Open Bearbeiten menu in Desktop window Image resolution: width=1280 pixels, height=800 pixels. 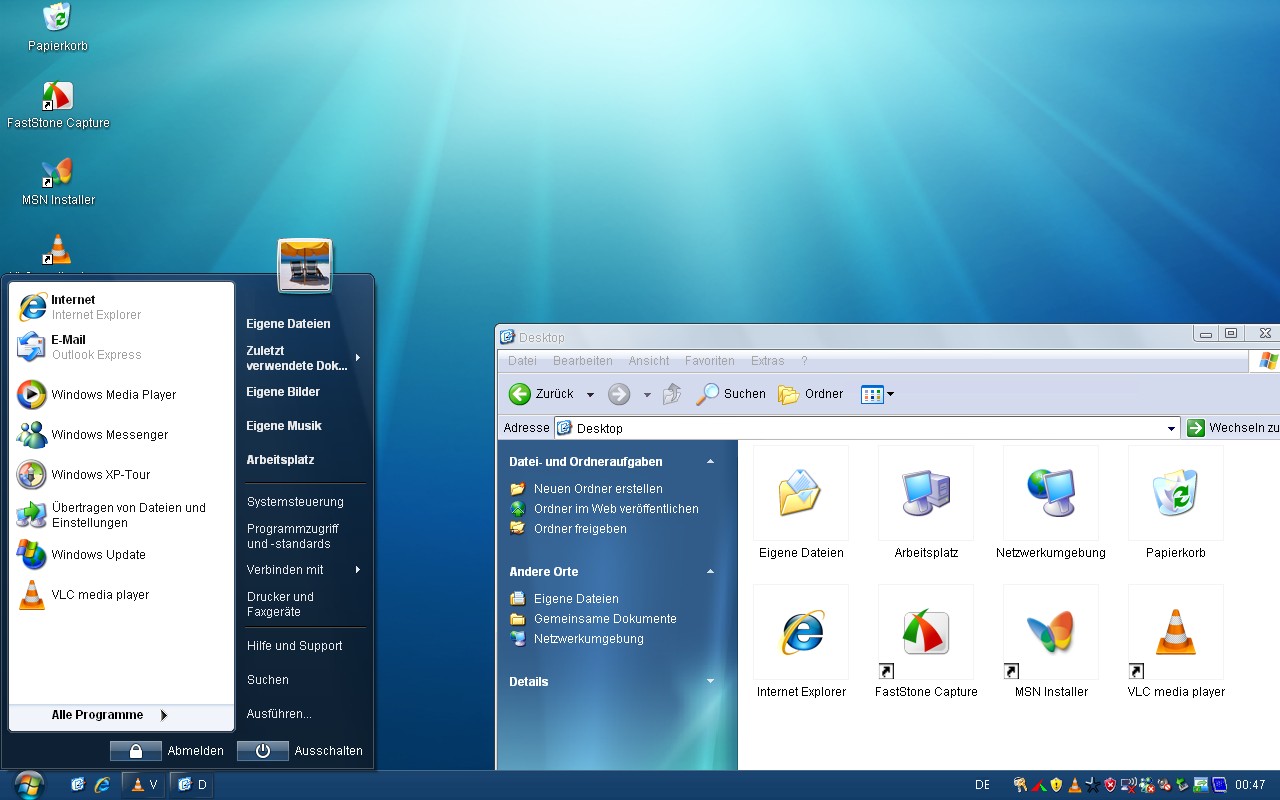tap(583, 361)
